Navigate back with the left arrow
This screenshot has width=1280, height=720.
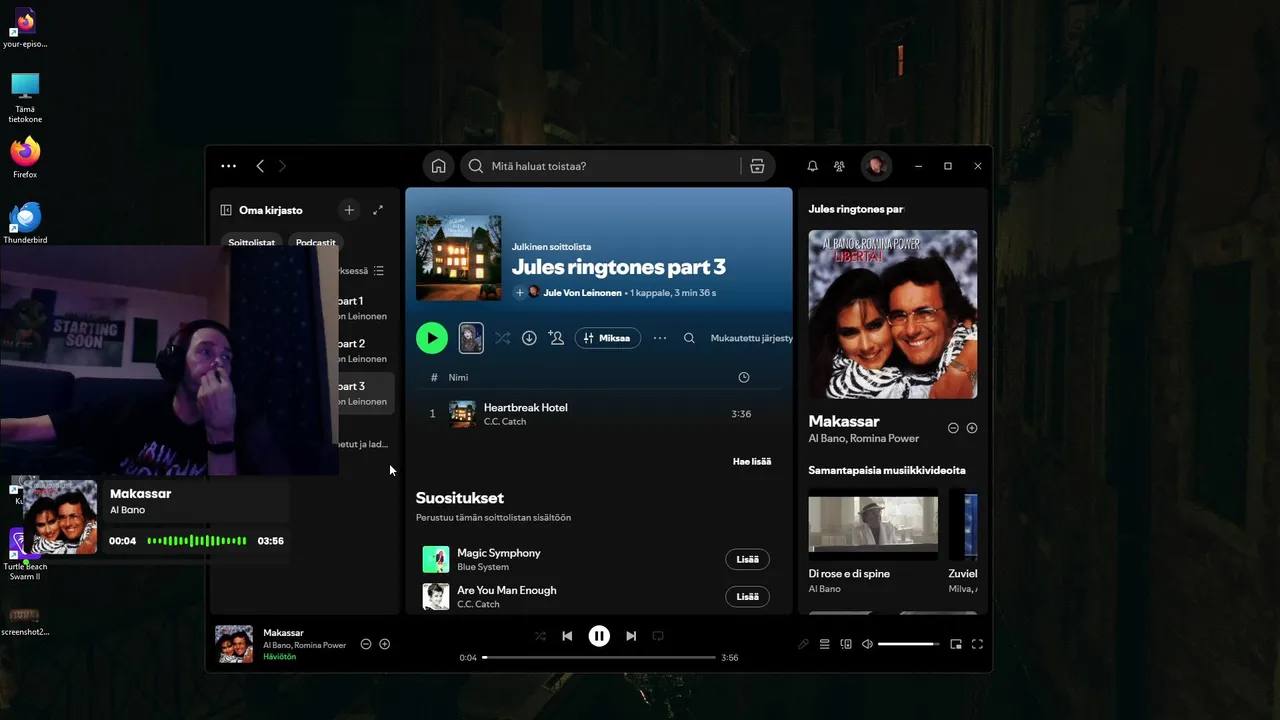click(260, 166)
